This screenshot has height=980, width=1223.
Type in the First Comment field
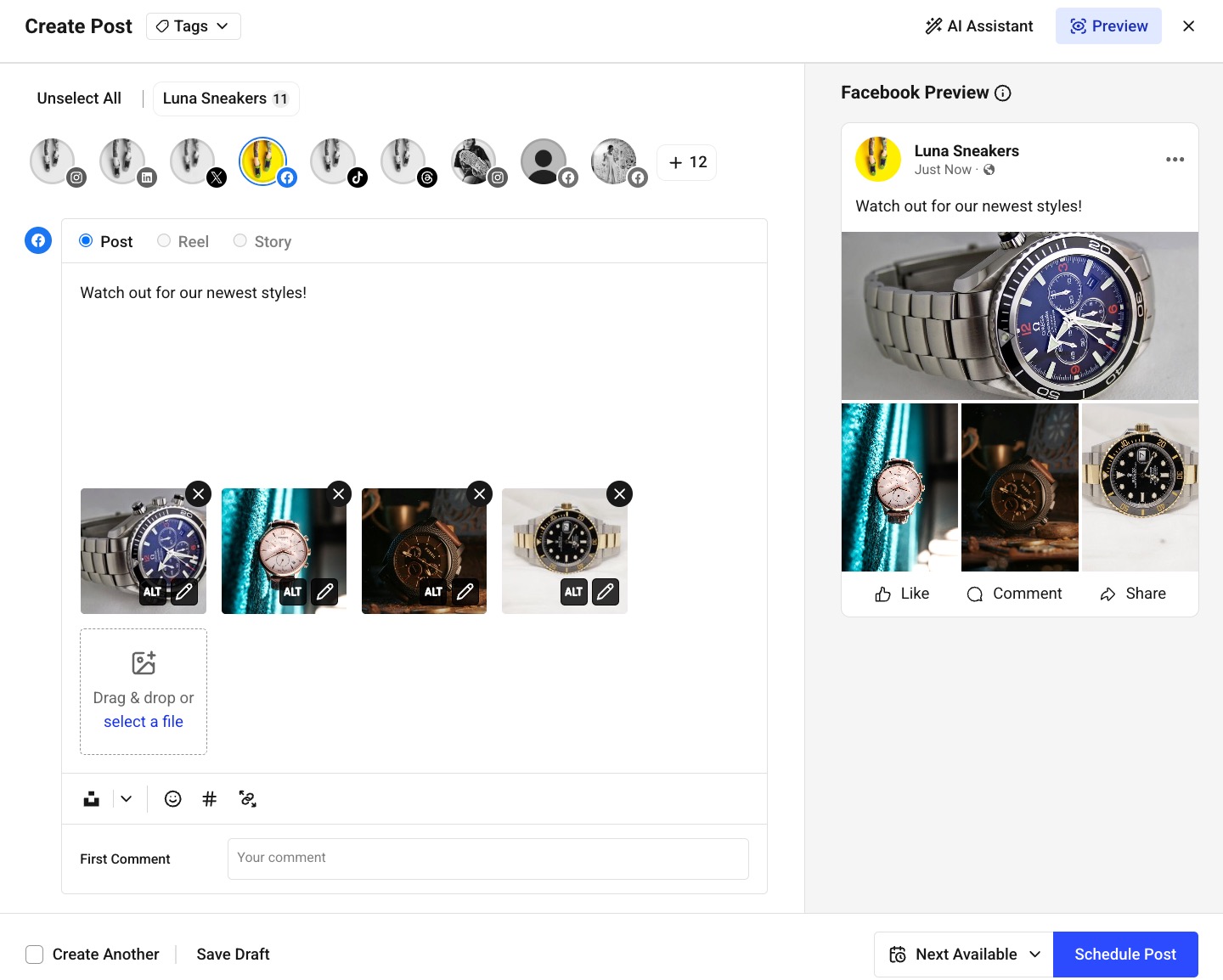488,859
